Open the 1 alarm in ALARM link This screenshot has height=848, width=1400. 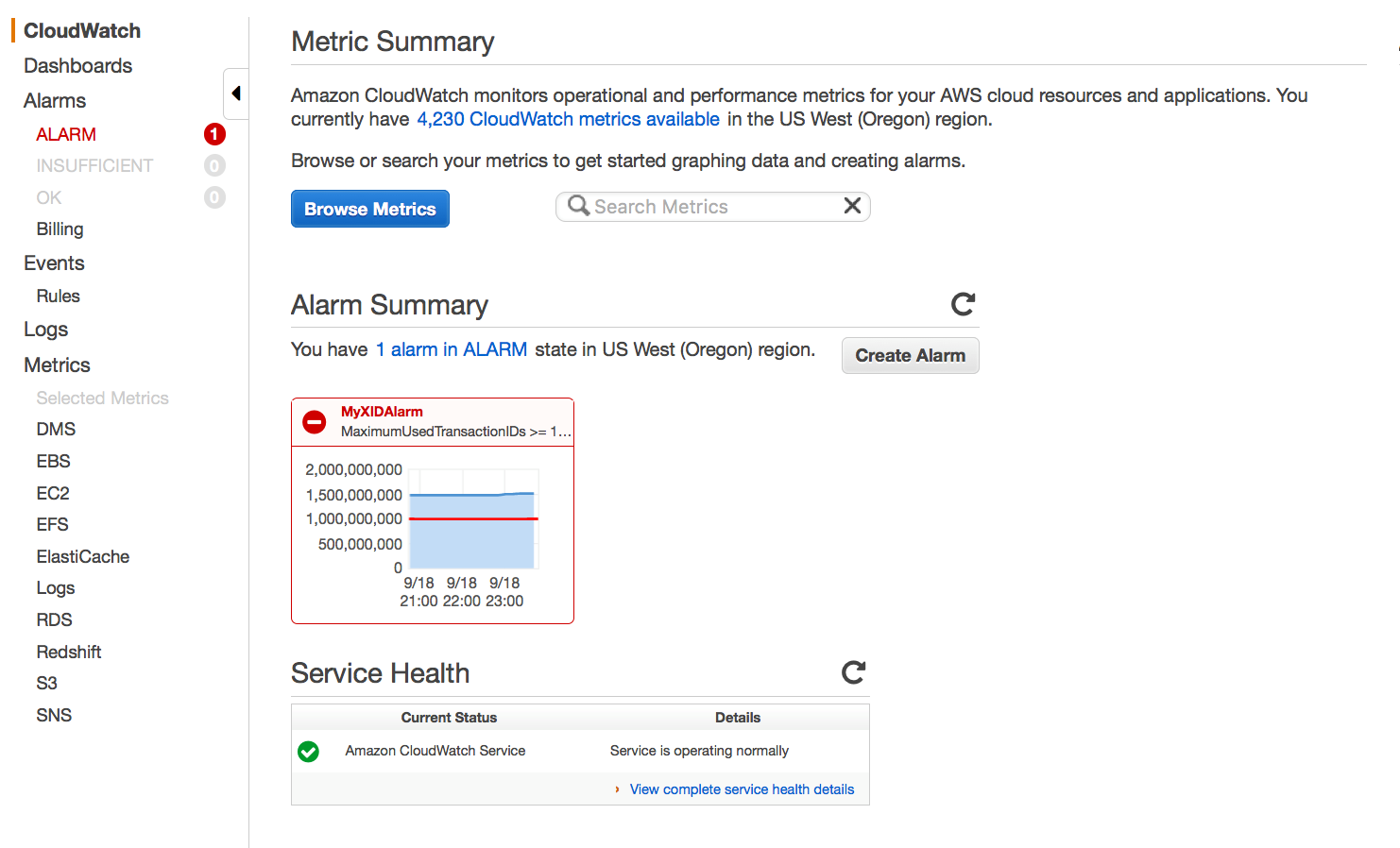click(452, 349)
